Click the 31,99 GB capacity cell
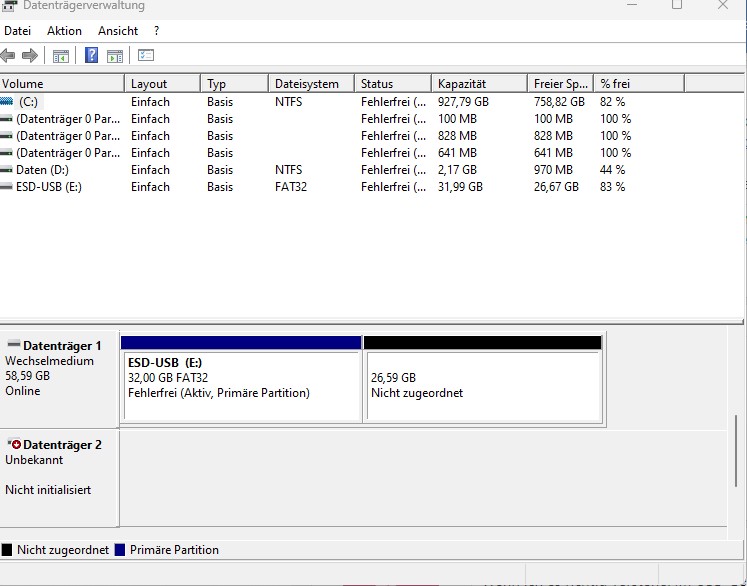Image resolution: width=747 pixels, height=586 pixels. click(x=460, y=187)
